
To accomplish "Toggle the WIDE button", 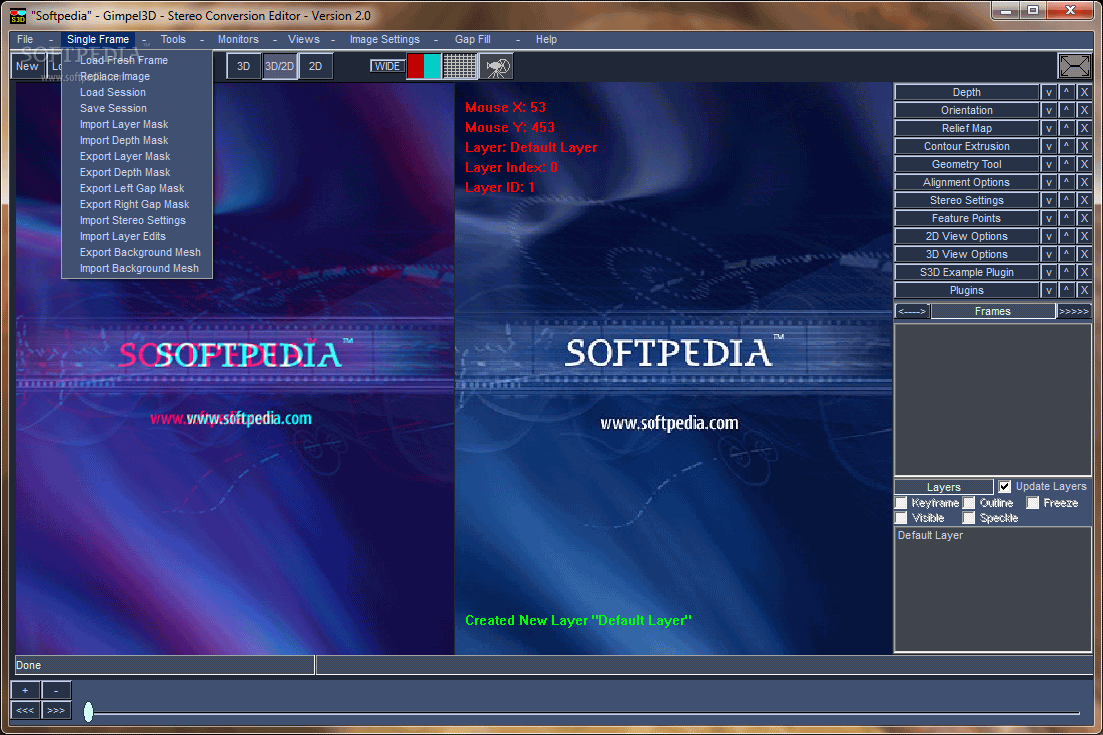I will pyautogui.click(x=387, y=66).
